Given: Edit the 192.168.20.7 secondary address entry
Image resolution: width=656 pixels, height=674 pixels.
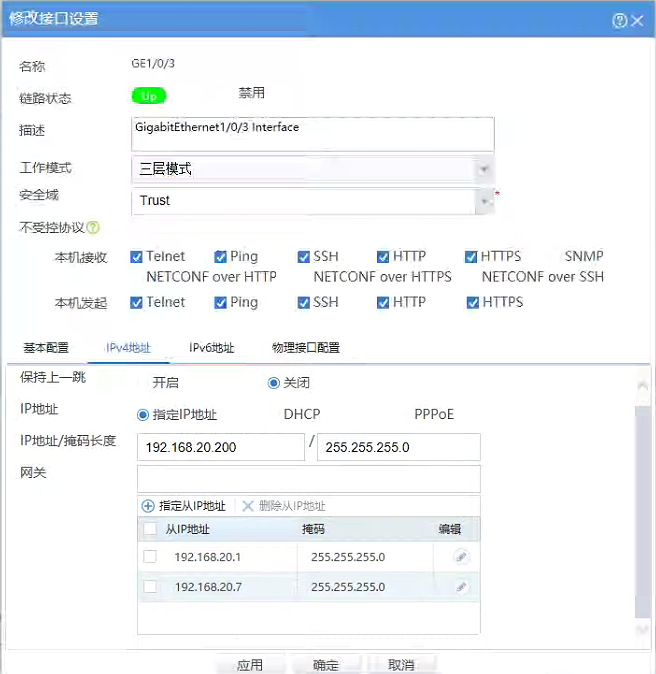Looking at the screenshot, I should 461,587.
